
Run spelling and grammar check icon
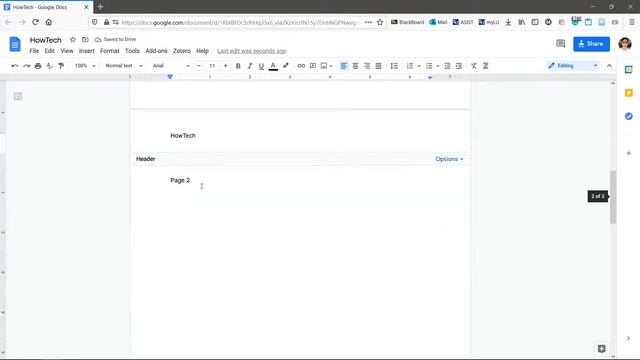point(49,66)
